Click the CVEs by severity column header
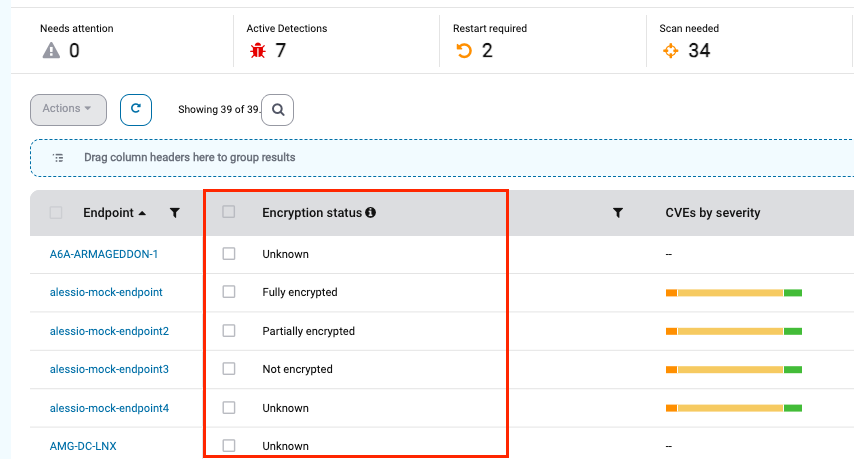 click(712, 213)
